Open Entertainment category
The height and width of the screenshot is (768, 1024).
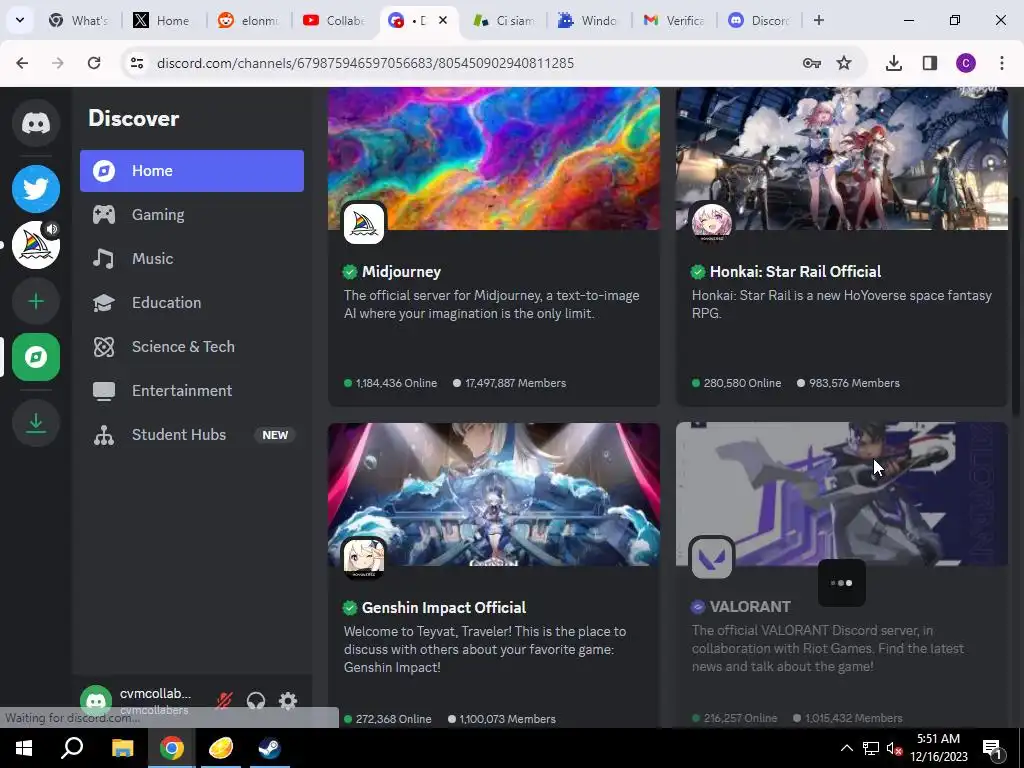click(192, 391)
